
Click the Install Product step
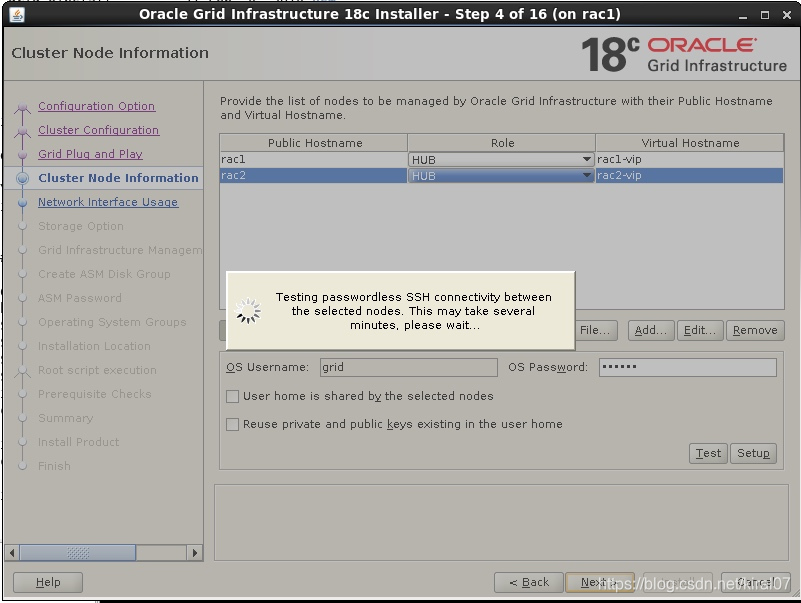(78, 442)
